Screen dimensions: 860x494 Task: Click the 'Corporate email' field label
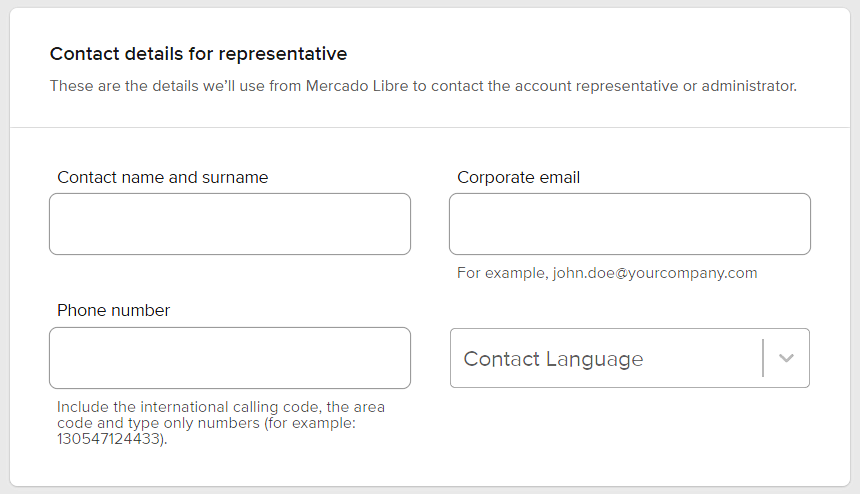pos(518,177)
